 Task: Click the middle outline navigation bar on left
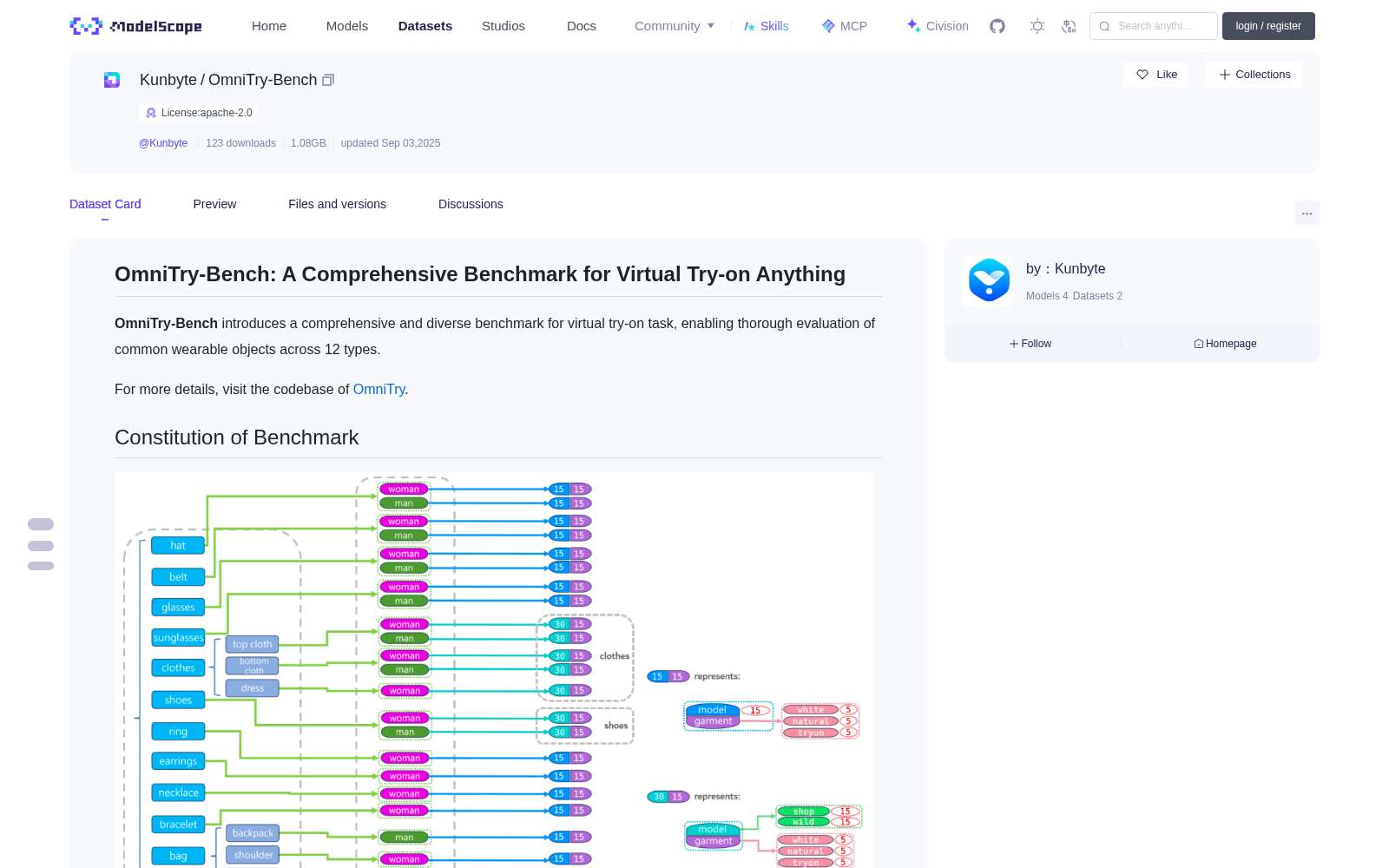coord(41,546)
